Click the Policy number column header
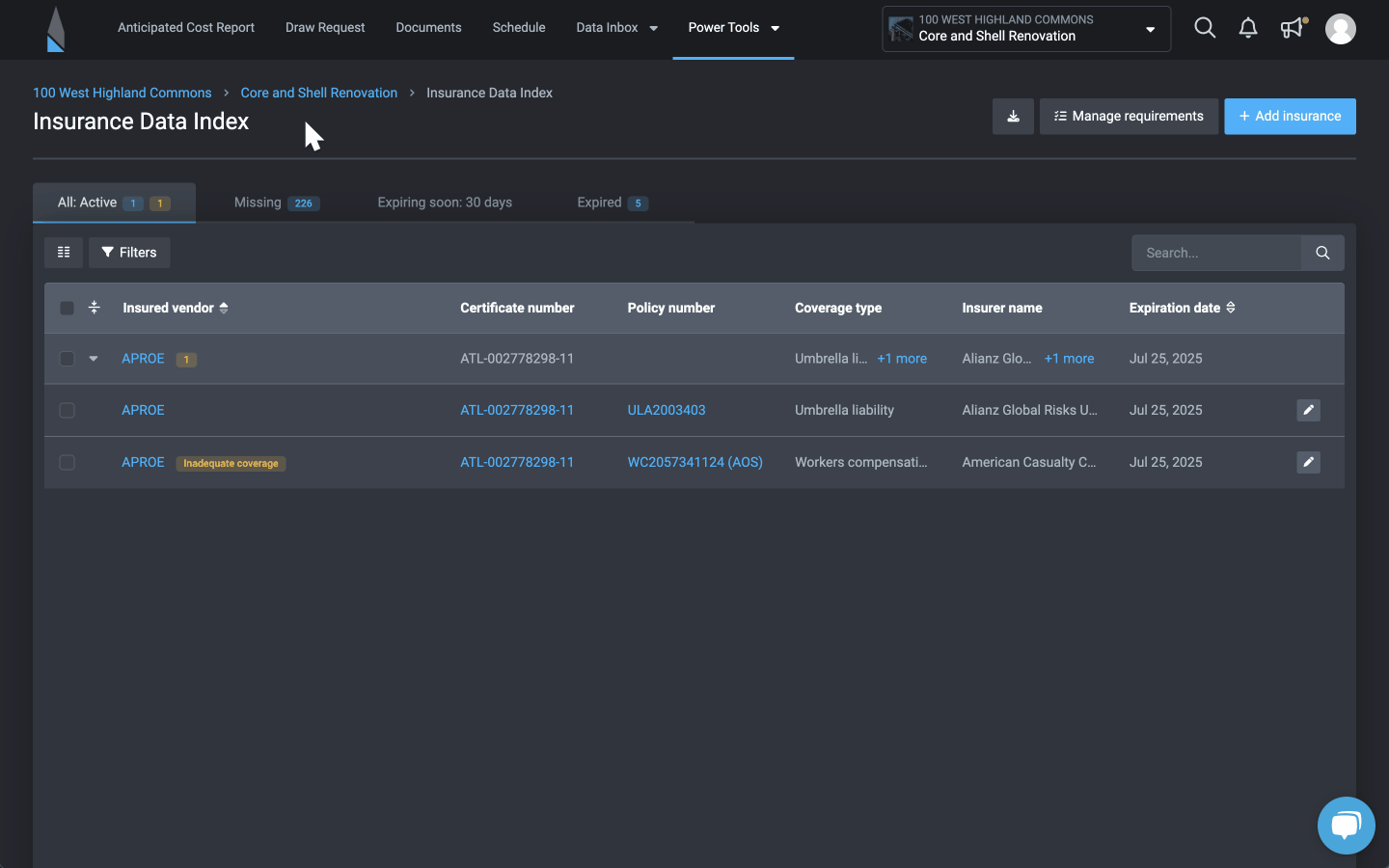Image resolution: width=1389 pixels, height=868 pixels. tap(671, 308)
